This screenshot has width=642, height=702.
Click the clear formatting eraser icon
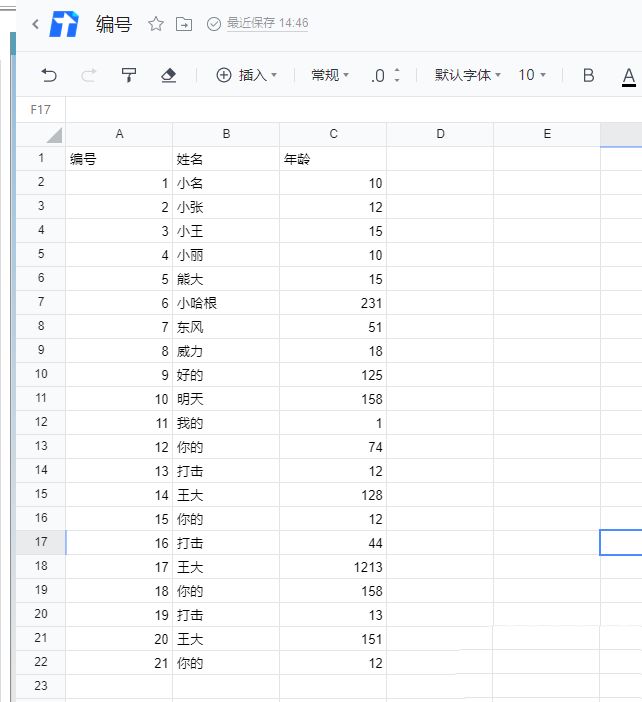tap(168, 75)
